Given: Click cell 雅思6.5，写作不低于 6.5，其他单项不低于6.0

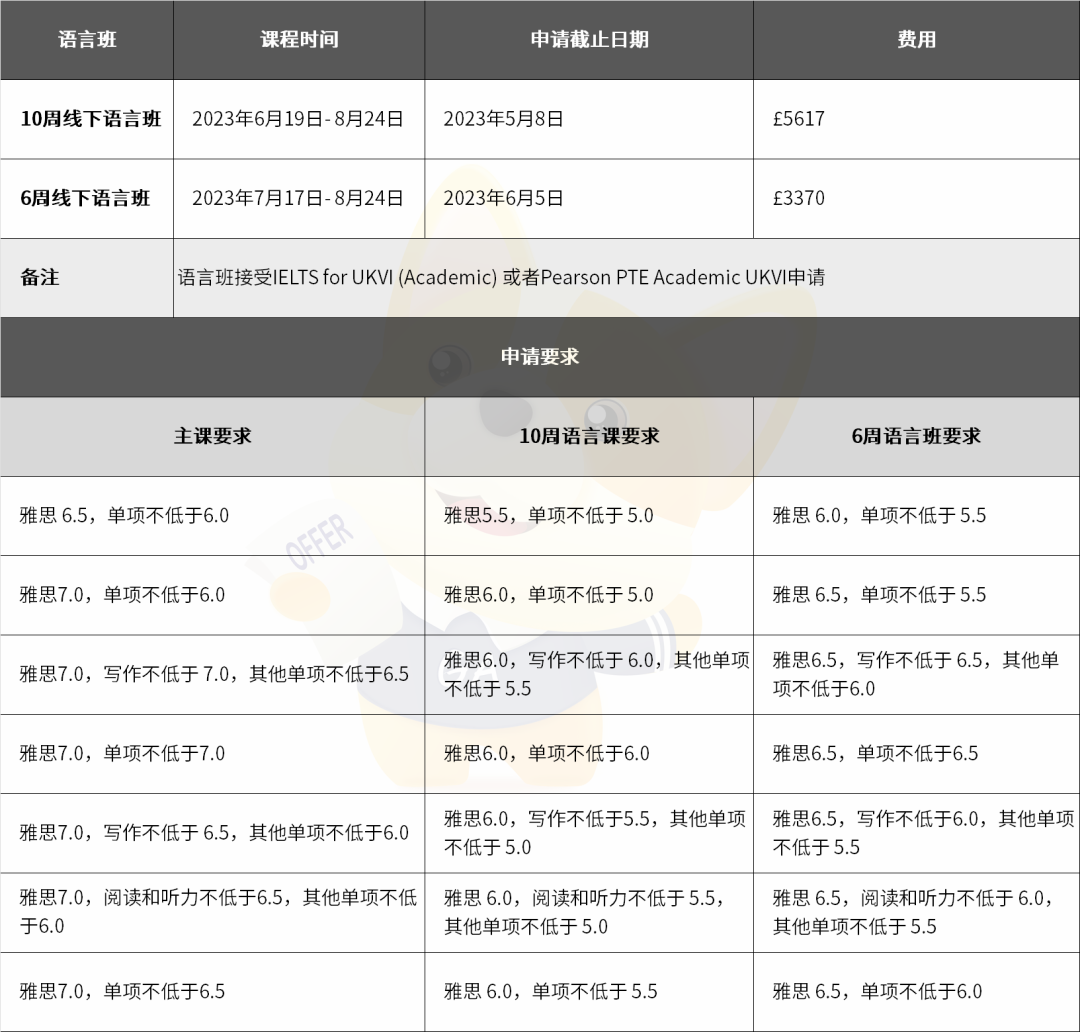Looking at the screenshot, I should [915, 674].
